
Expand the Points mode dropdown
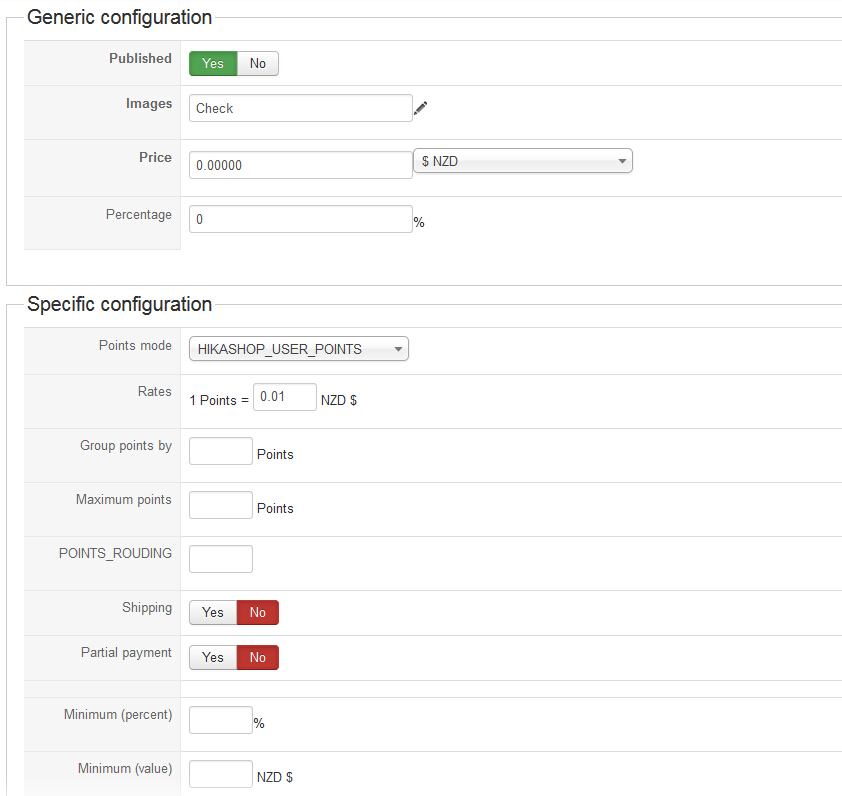click(x=299, y=349)
